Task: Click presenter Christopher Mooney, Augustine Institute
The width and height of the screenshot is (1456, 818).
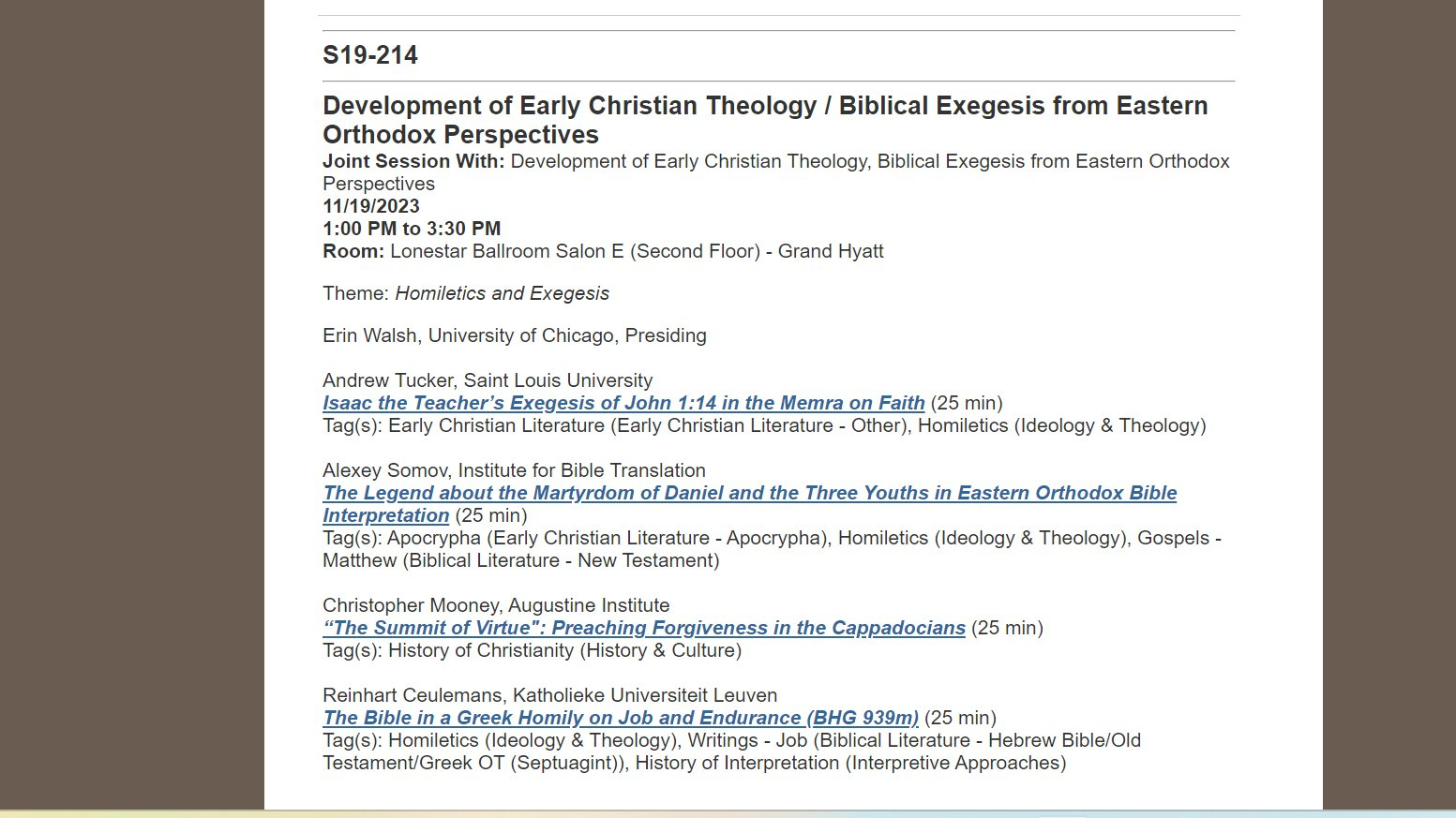Action: (x=496, y=605)
